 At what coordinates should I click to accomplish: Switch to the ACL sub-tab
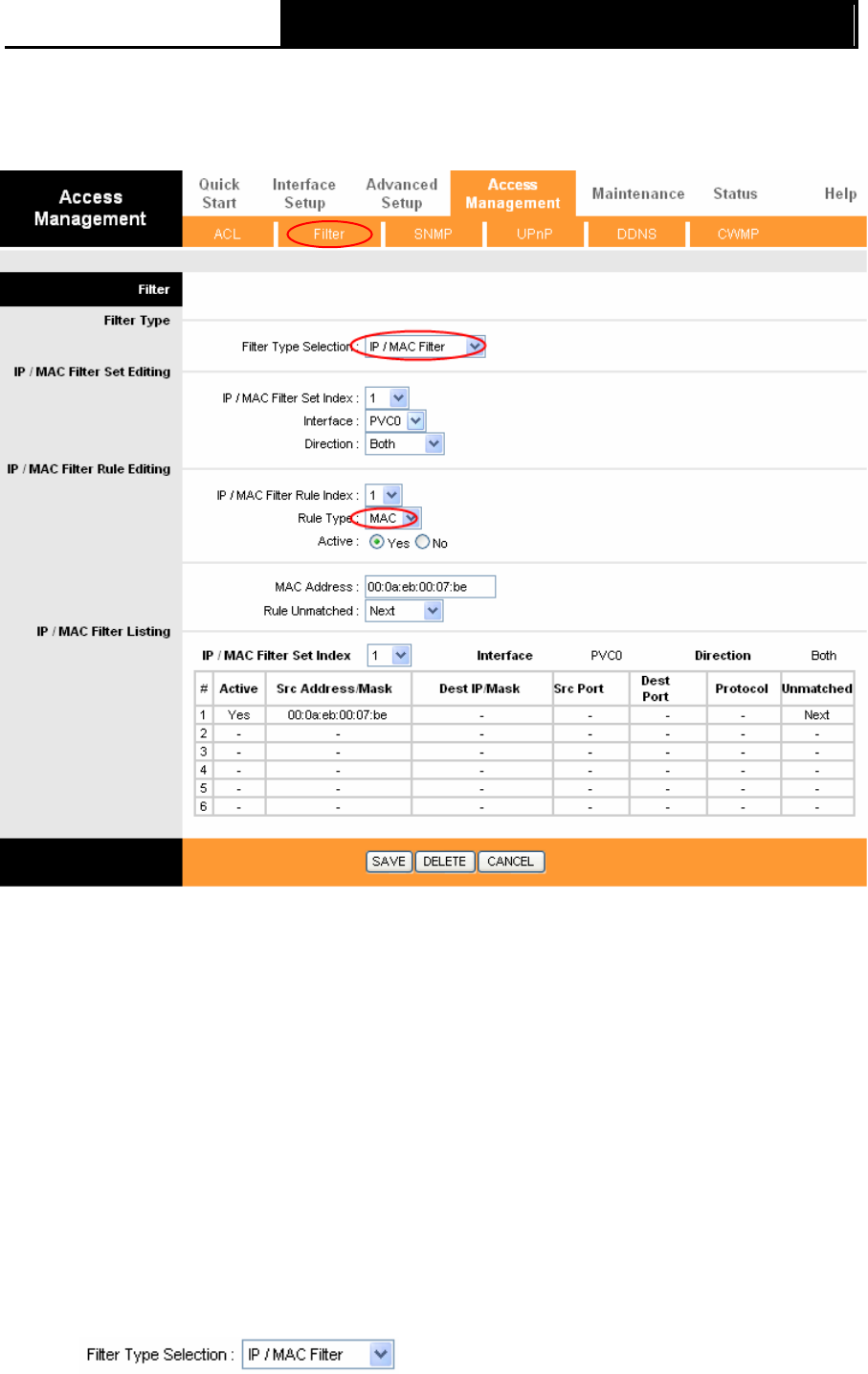pyautogui.click(x=227, y=234)
